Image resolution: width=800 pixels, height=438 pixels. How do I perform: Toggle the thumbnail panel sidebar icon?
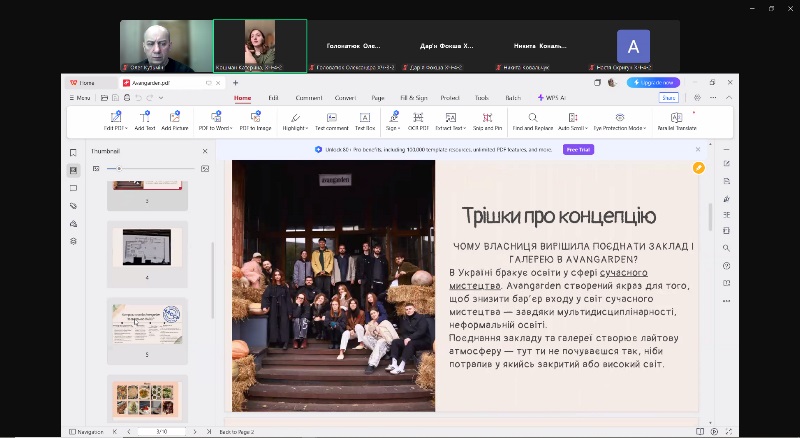pos(73,170)
